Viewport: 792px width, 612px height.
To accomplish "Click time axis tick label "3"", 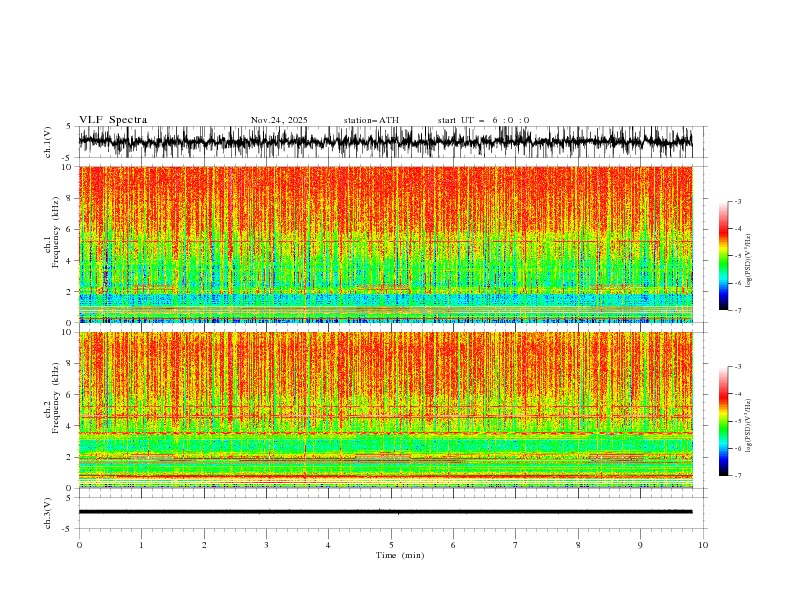I will (x=266, y=545).
